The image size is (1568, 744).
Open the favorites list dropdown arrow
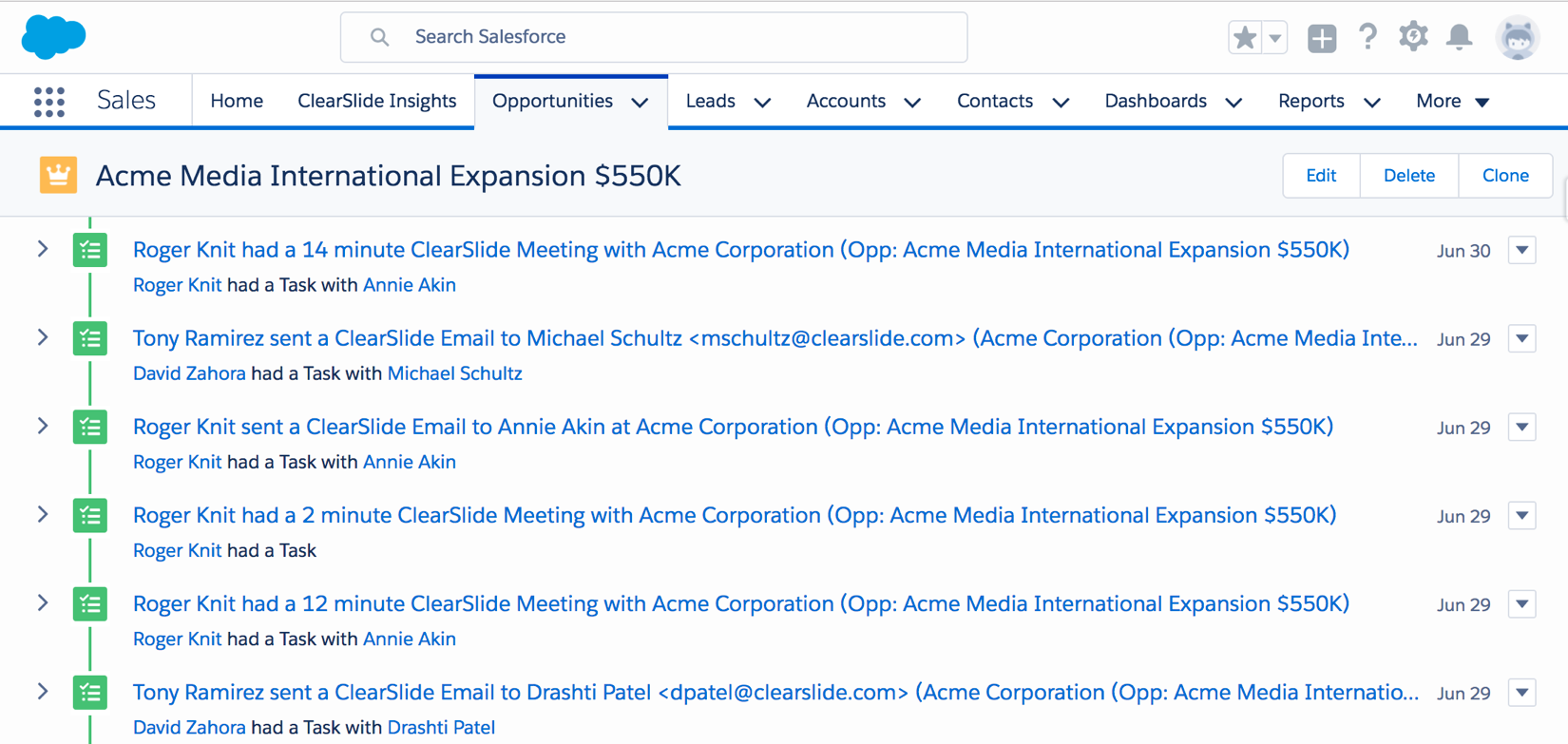coord(1275,38)
